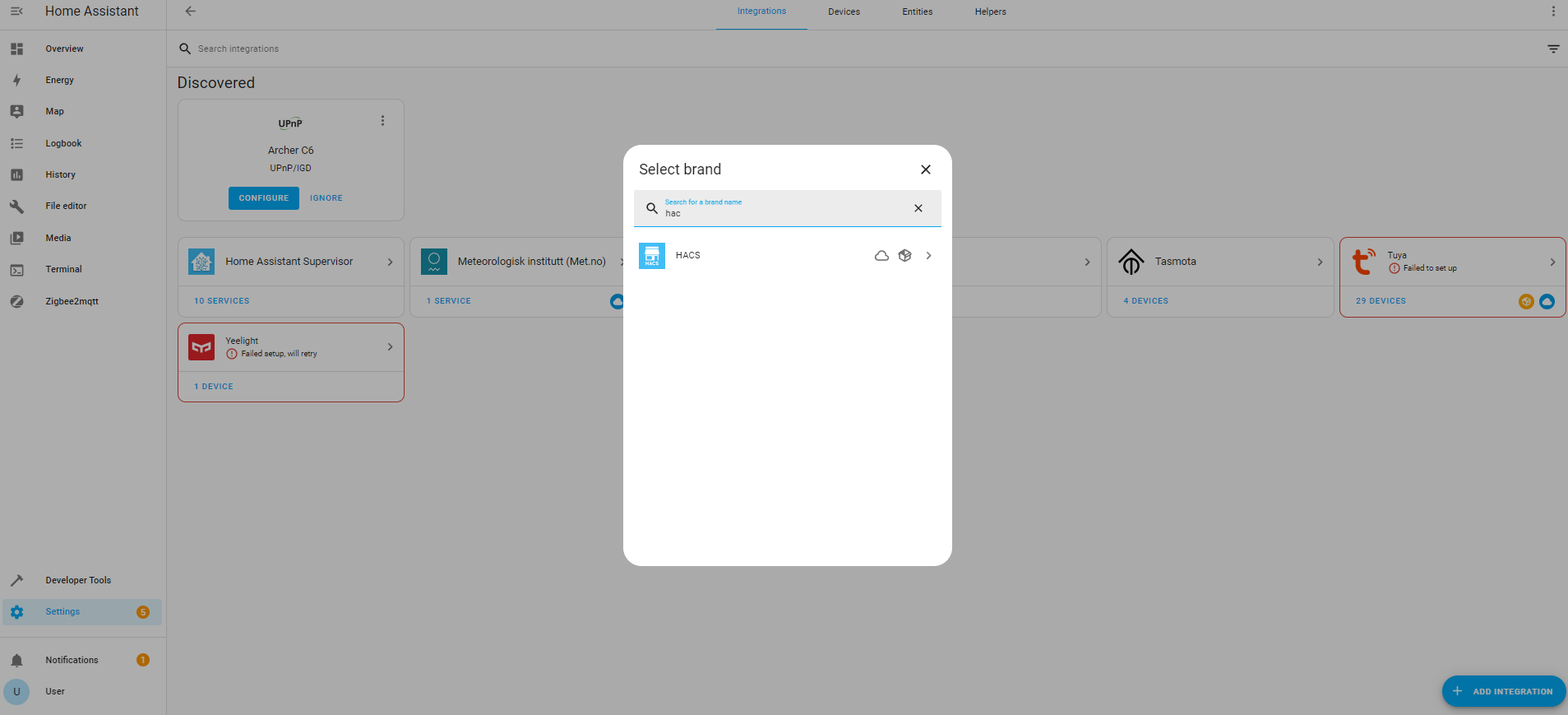Viewport: 1568px width, 715px height.
Task: Open Supervisor's 10 Services link
Action: click(x=222, y=301)
